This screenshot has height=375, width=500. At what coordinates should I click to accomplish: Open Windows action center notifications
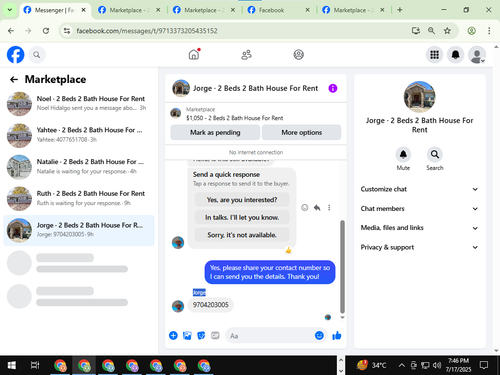click(x=484, y=365)
